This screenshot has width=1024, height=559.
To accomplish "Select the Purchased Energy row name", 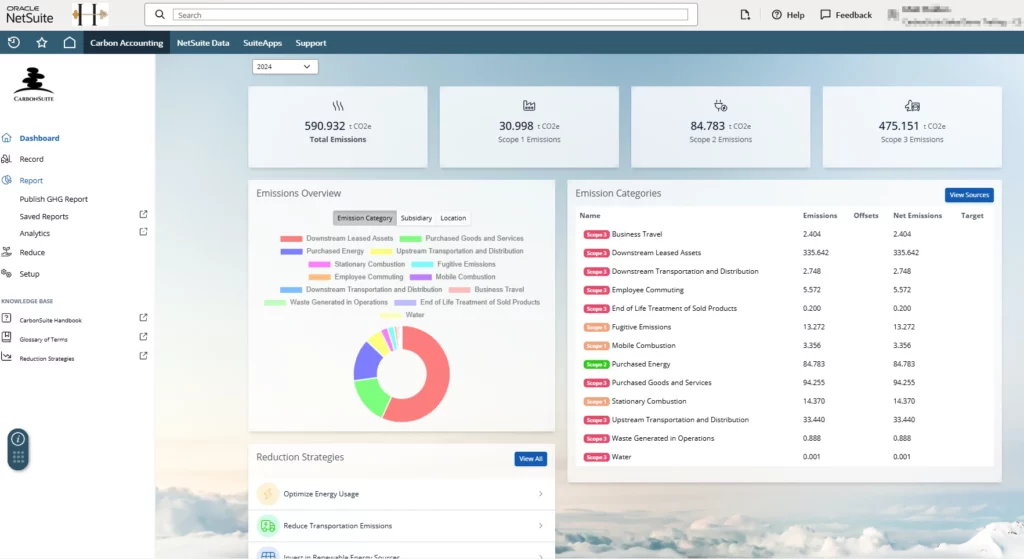I will pos(641,364).
